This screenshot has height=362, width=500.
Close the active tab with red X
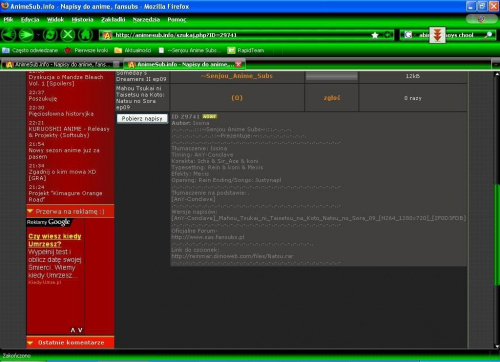point(238,64)
